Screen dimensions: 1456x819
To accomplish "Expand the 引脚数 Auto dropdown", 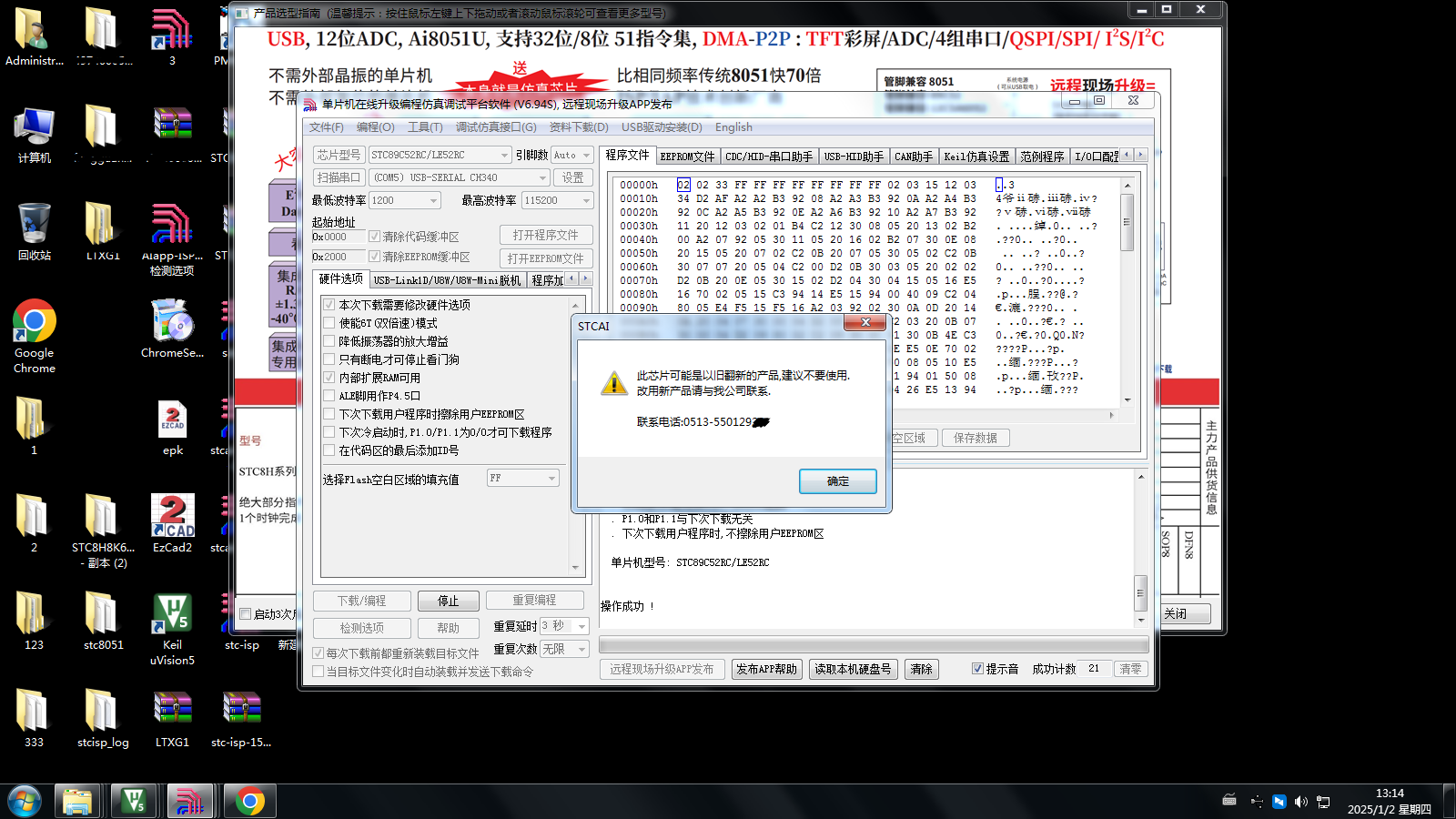I will 586,155.
